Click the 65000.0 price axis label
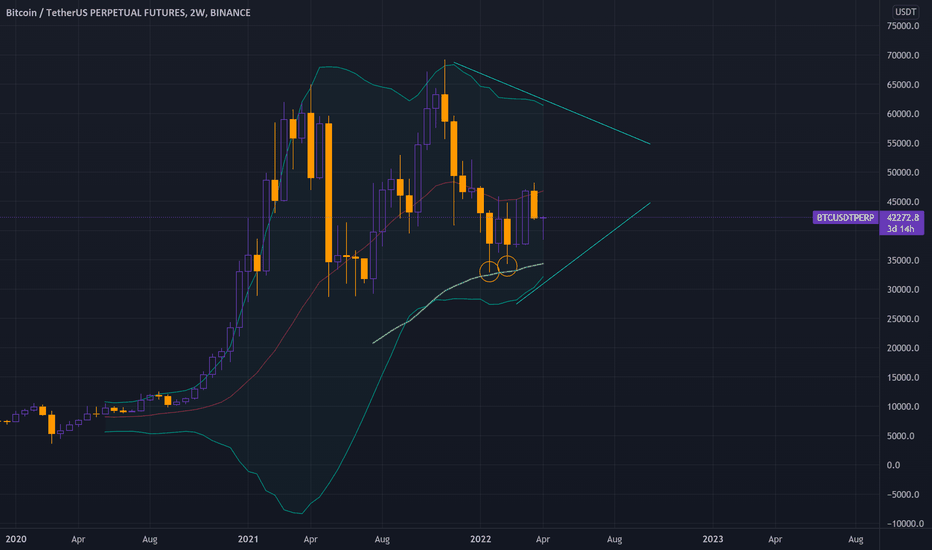This screenshot has height=550, width=932. (902, 84)
